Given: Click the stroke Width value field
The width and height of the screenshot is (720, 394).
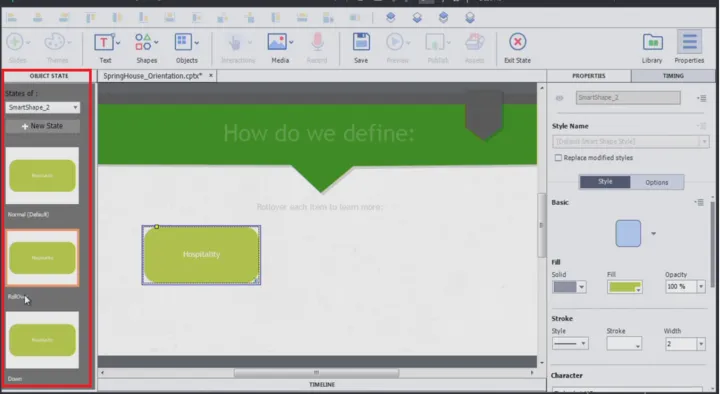Looking at the screenshot, I should [681, 343].
